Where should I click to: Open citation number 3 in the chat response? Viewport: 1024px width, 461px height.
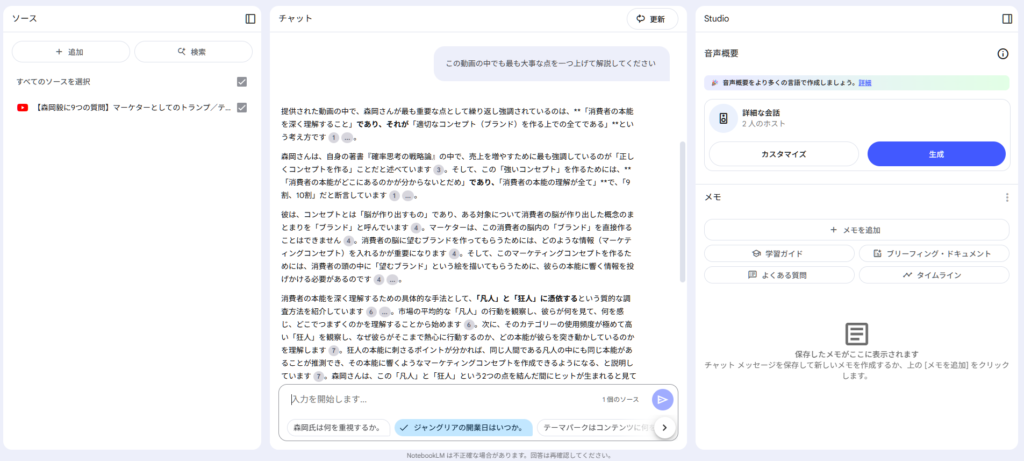point(438,171)
